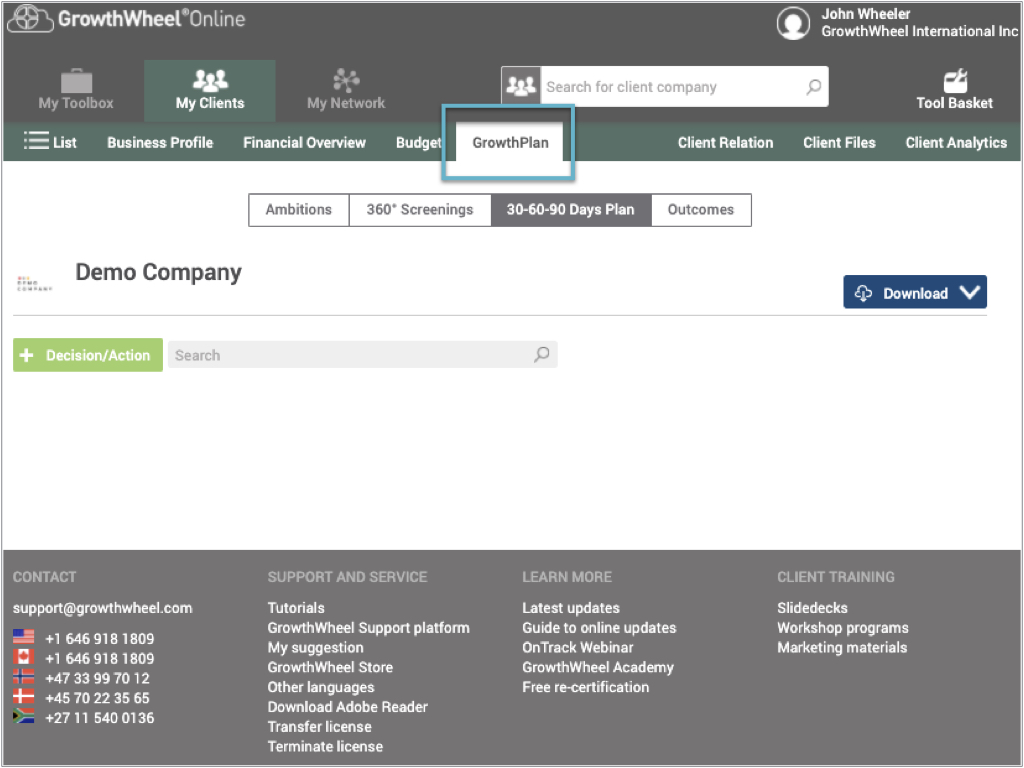
Task: Click the magnifier in the plan search
Action: point(541,355)
